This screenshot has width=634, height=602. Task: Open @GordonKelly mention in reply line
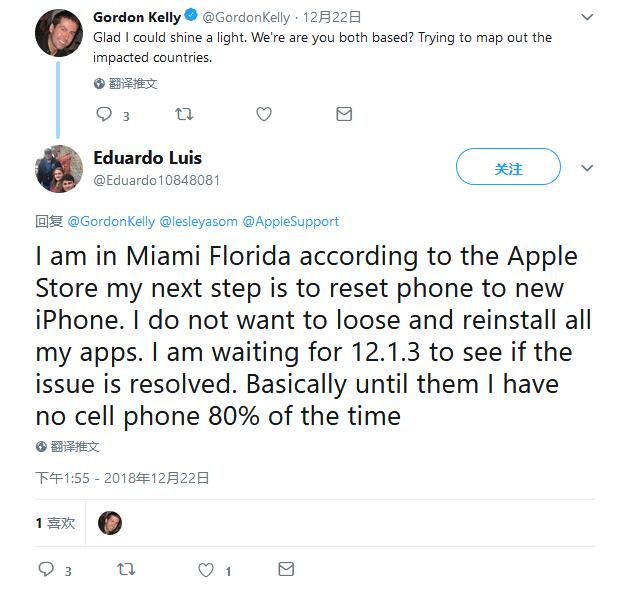click(x=111, y=221)
